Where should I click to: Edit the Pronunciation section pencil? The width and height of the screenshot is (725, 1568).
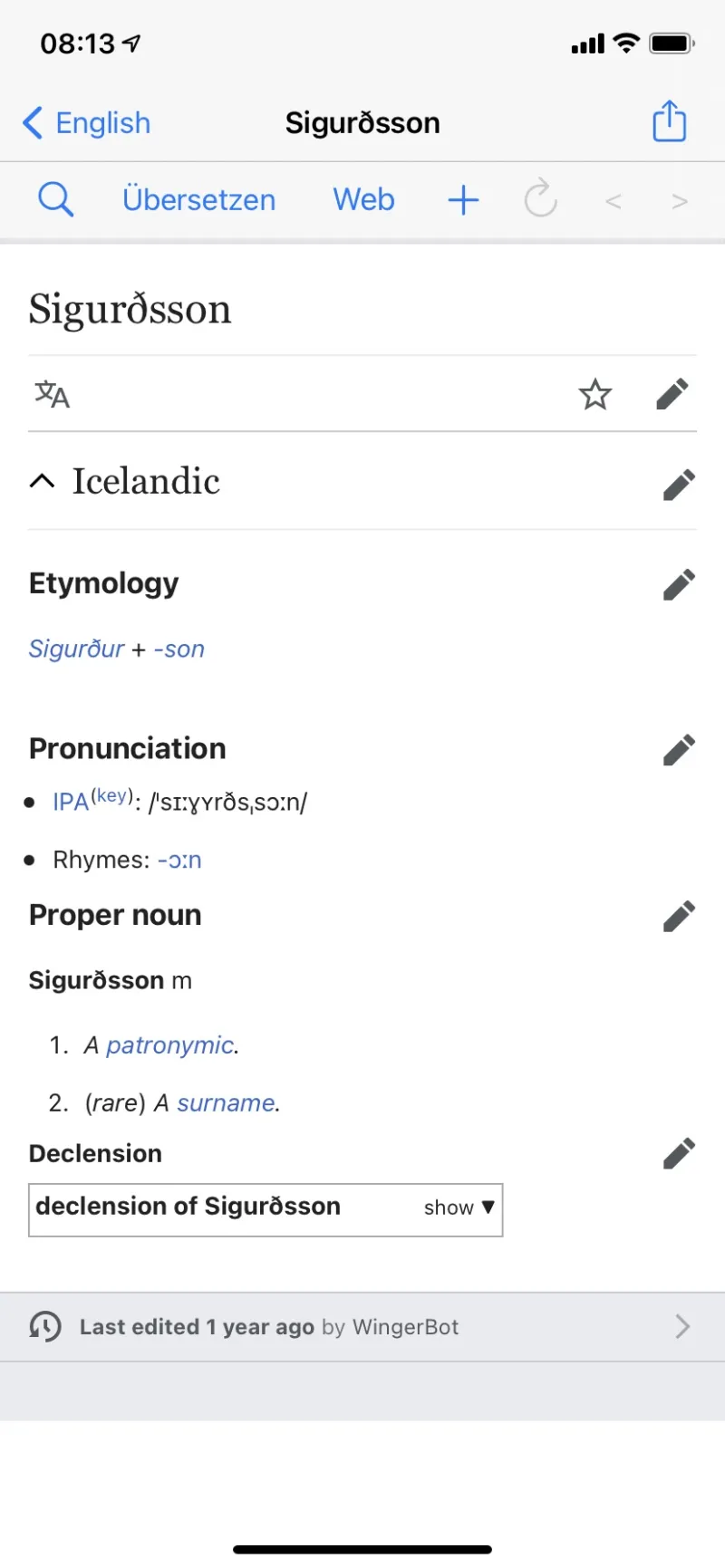pyautogui.click(x=679, y=750)
